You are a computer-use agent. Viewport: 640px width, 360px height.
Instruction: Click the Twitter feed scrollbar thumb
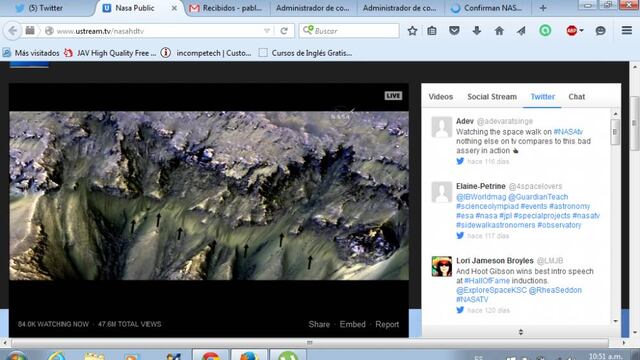coord(615,132)
